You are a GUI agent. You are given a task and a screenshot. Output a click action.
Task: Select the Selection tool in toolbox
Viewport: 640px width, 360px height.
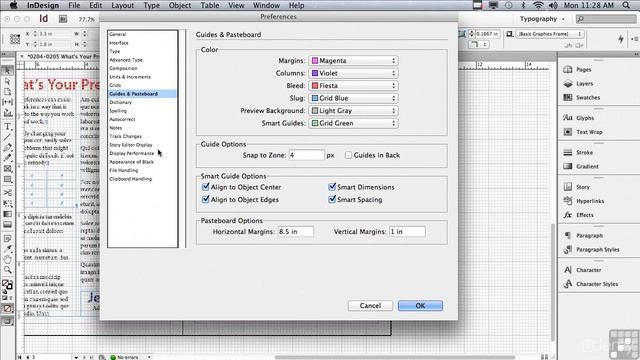(7, 71)
